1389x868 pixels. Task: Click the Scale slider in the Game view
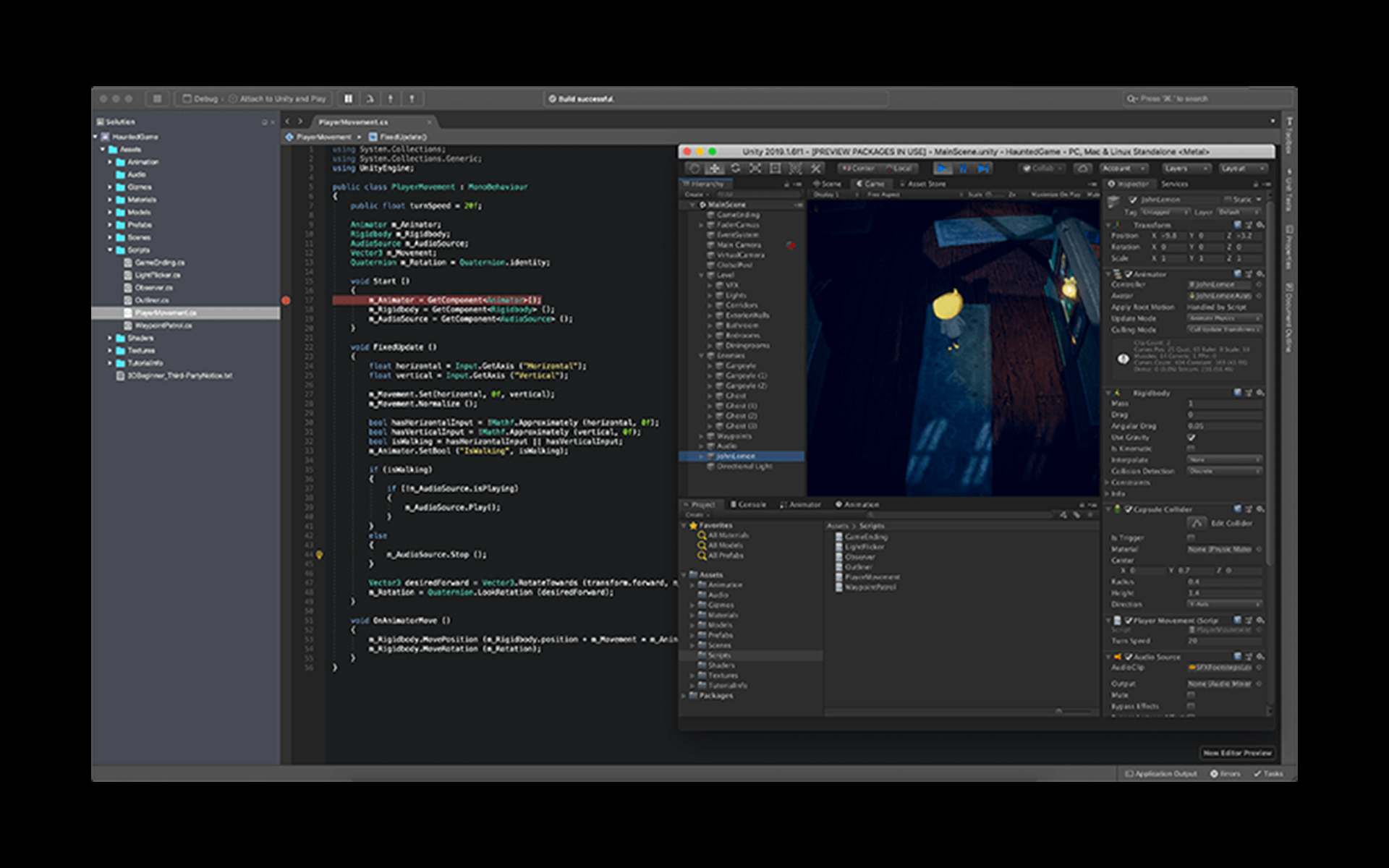pyautogui.click(x=987, y=194)
